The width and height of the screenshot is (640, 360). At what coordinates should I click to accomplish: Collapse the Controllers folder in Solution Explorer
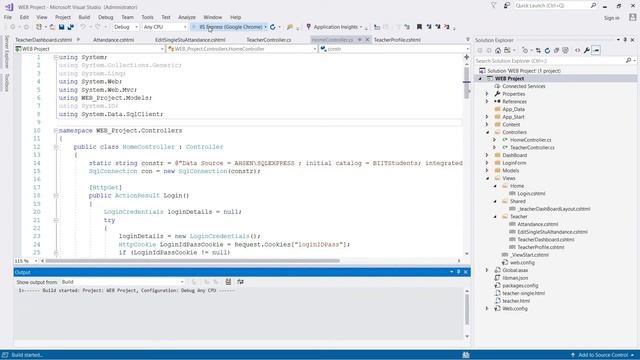(488, 132)
